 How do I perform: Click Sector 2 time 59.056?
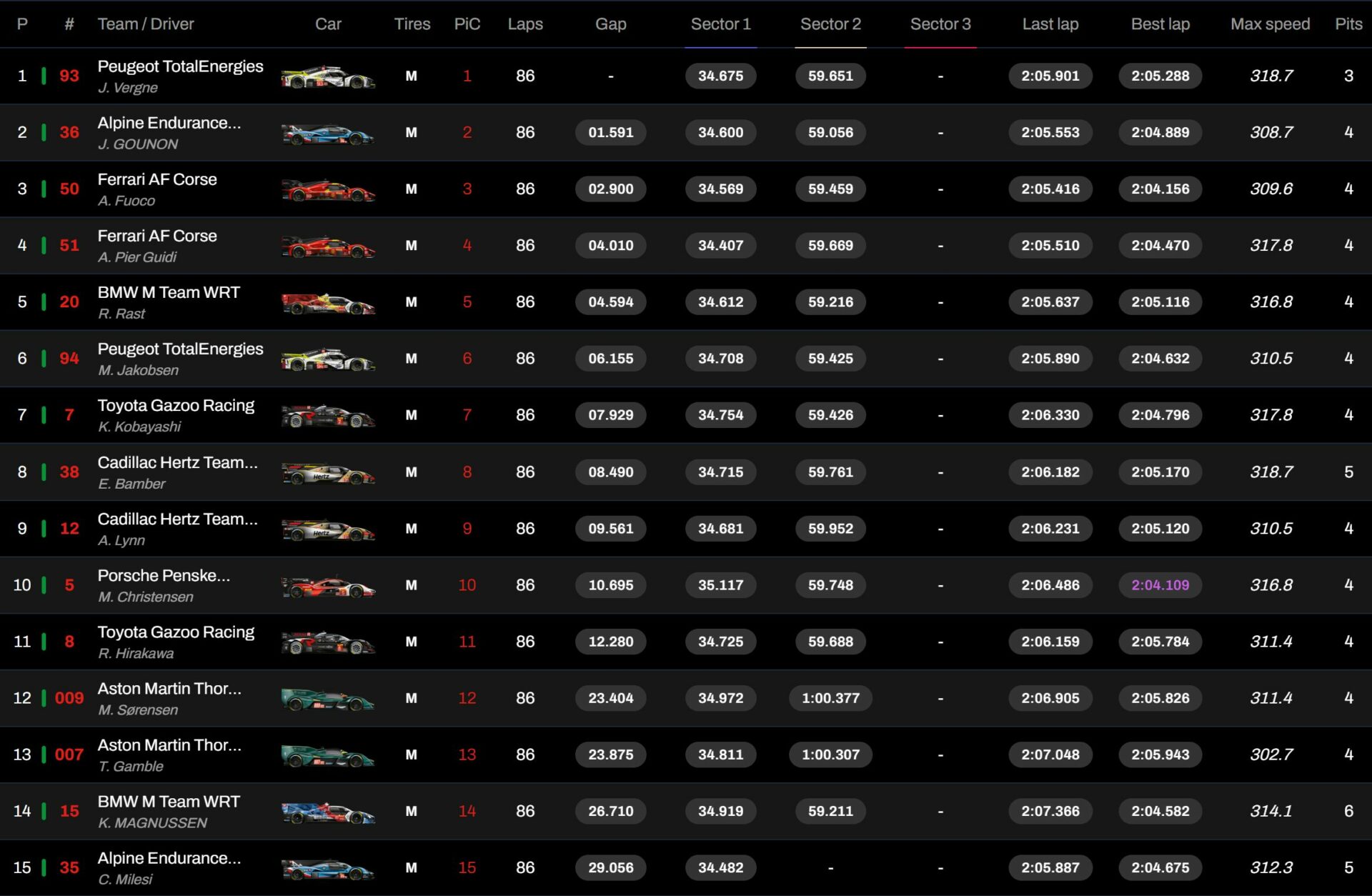(x=830, y=133)
